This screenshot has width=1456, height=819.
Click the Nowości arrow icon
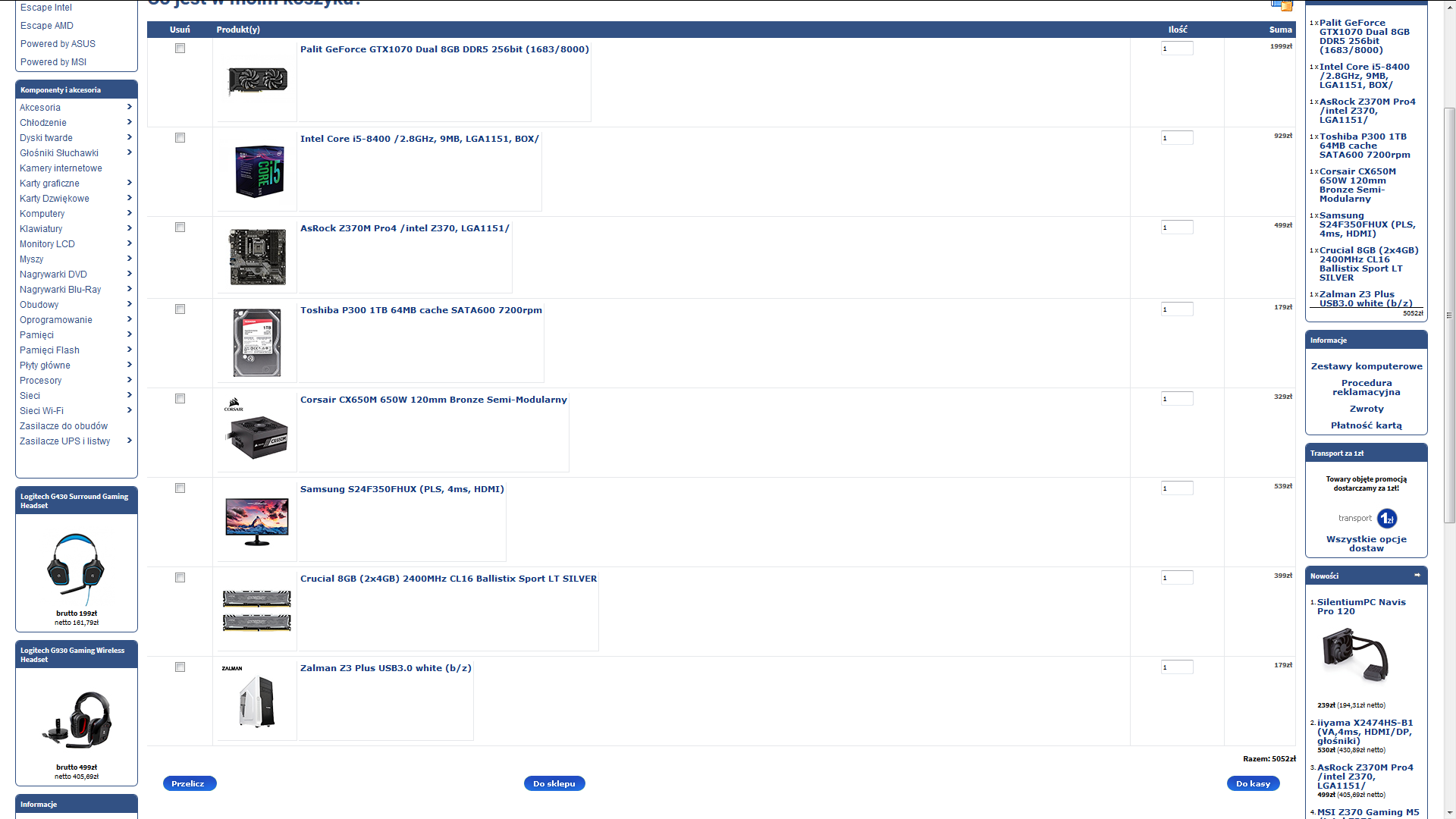coord(1417,576)
